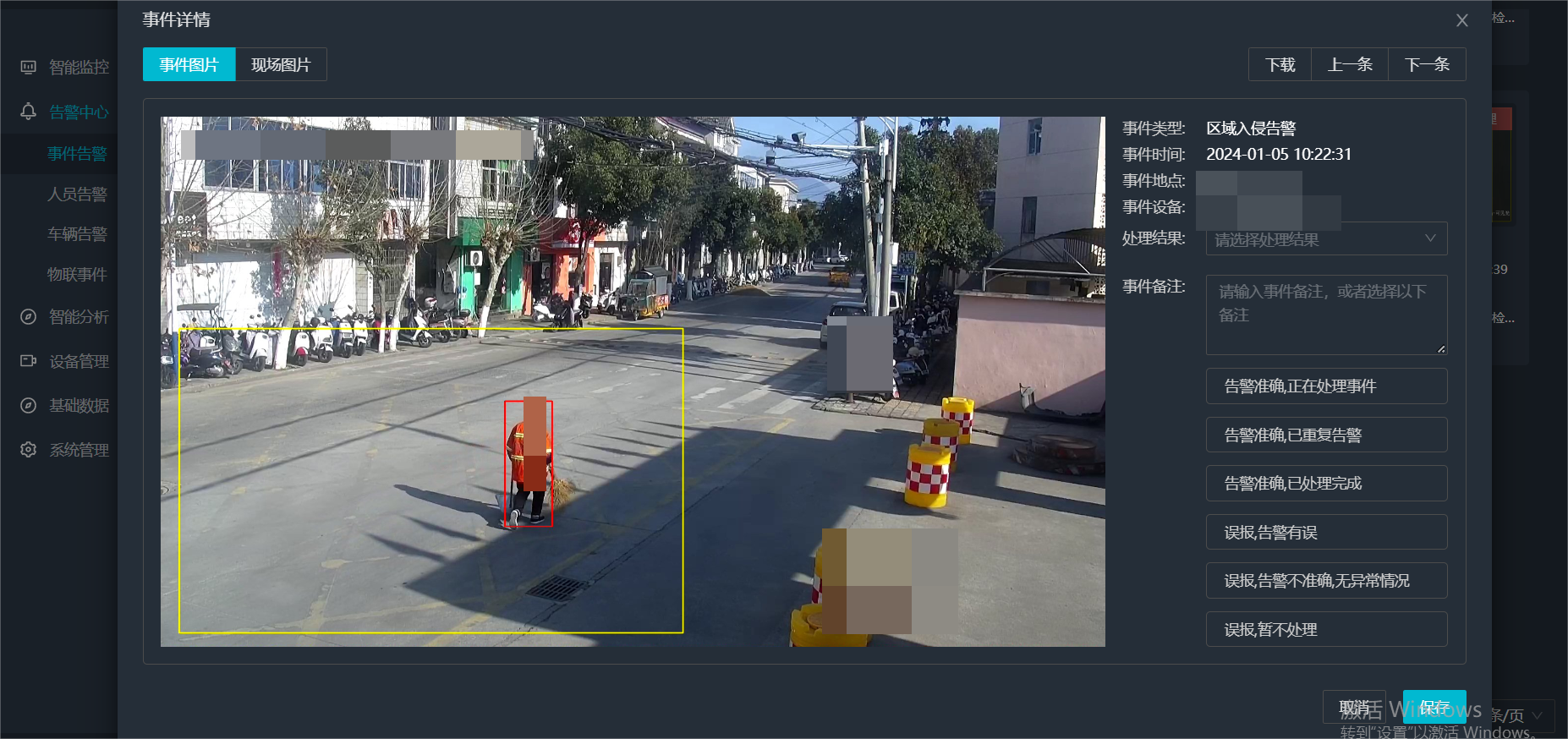
Task: Choose remark 告警准确,已处理完成
Action: click(x=1325, y=484)
